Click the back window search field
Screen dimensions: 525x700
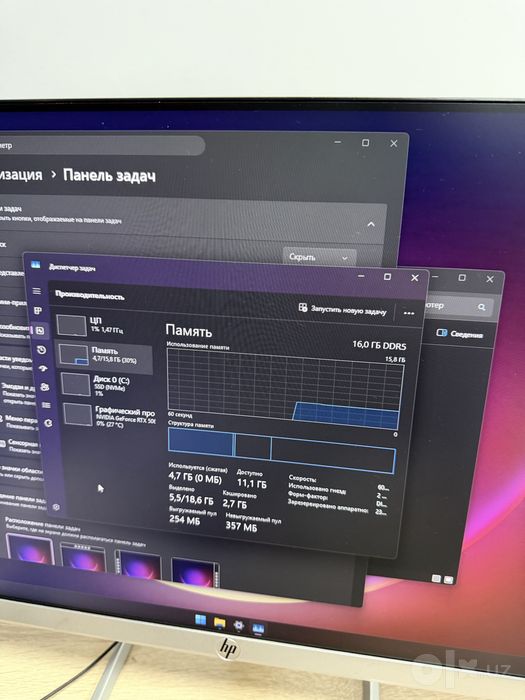coord(459,306)
